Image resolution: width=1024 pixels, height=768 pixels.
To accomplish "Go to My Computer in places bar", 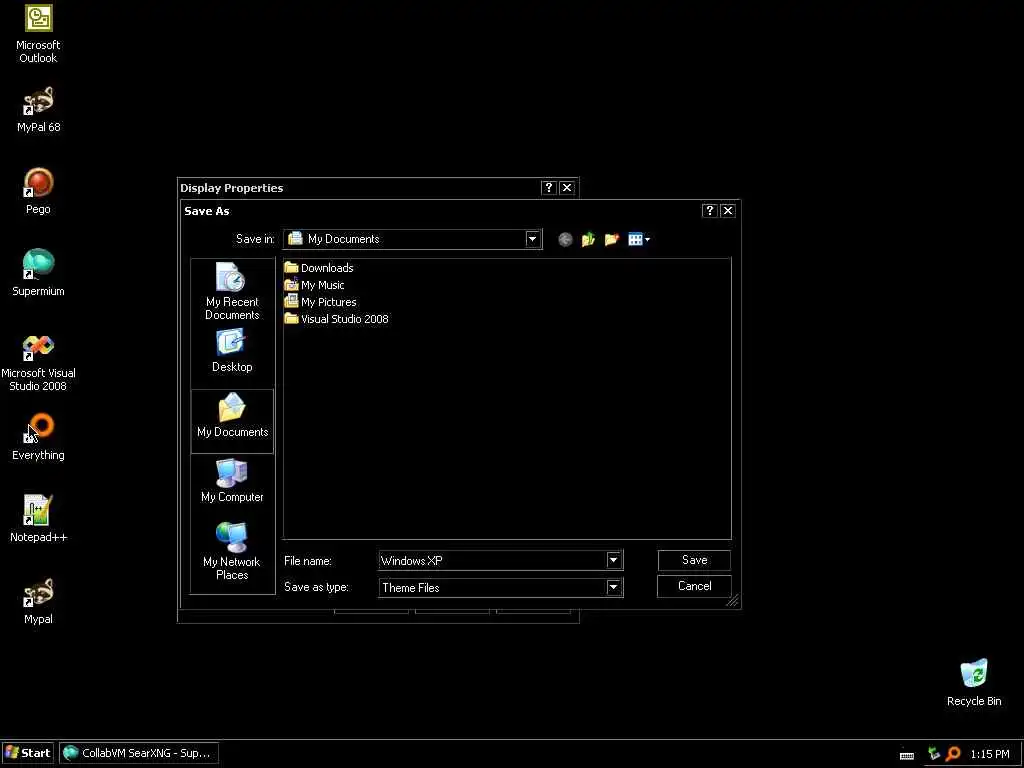I will click(232, 481).
